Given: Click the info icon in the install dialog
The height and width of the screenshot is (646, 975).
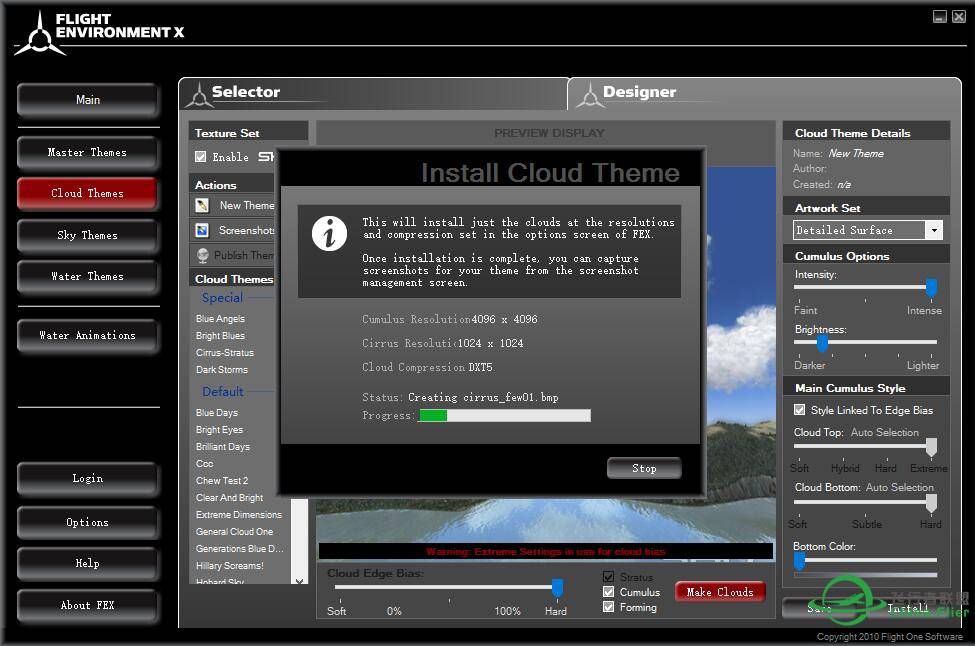Looking at the screenshot, I should tap(329, 233).
